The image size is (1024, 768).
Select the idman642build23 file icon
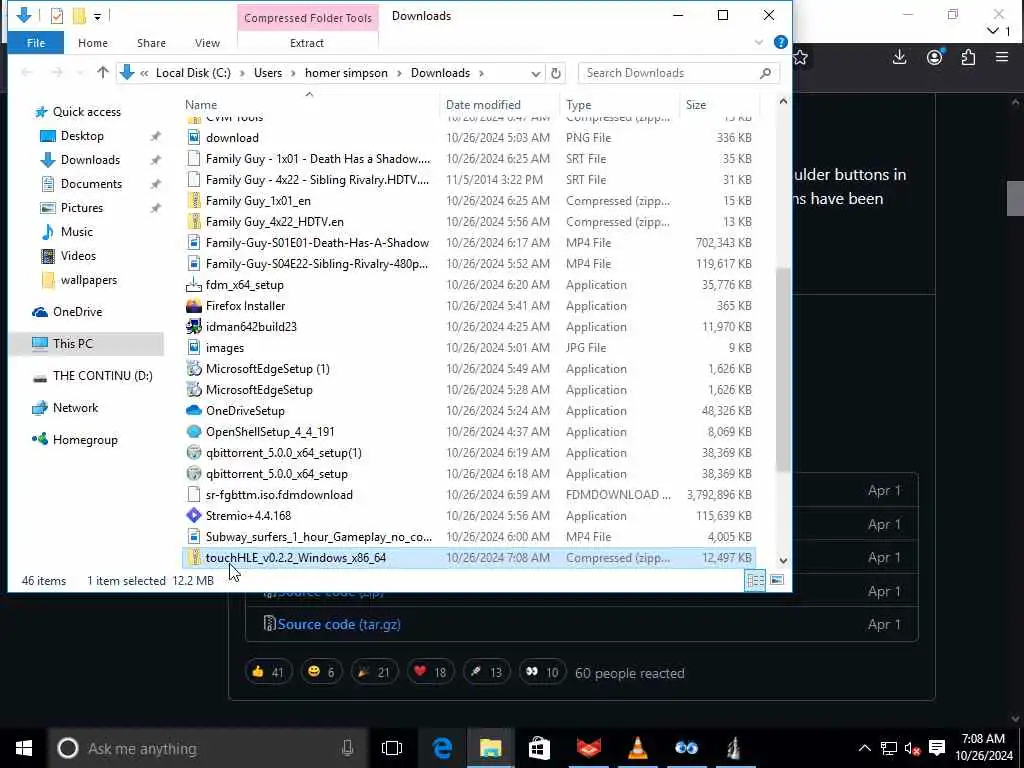pos(194,327)
